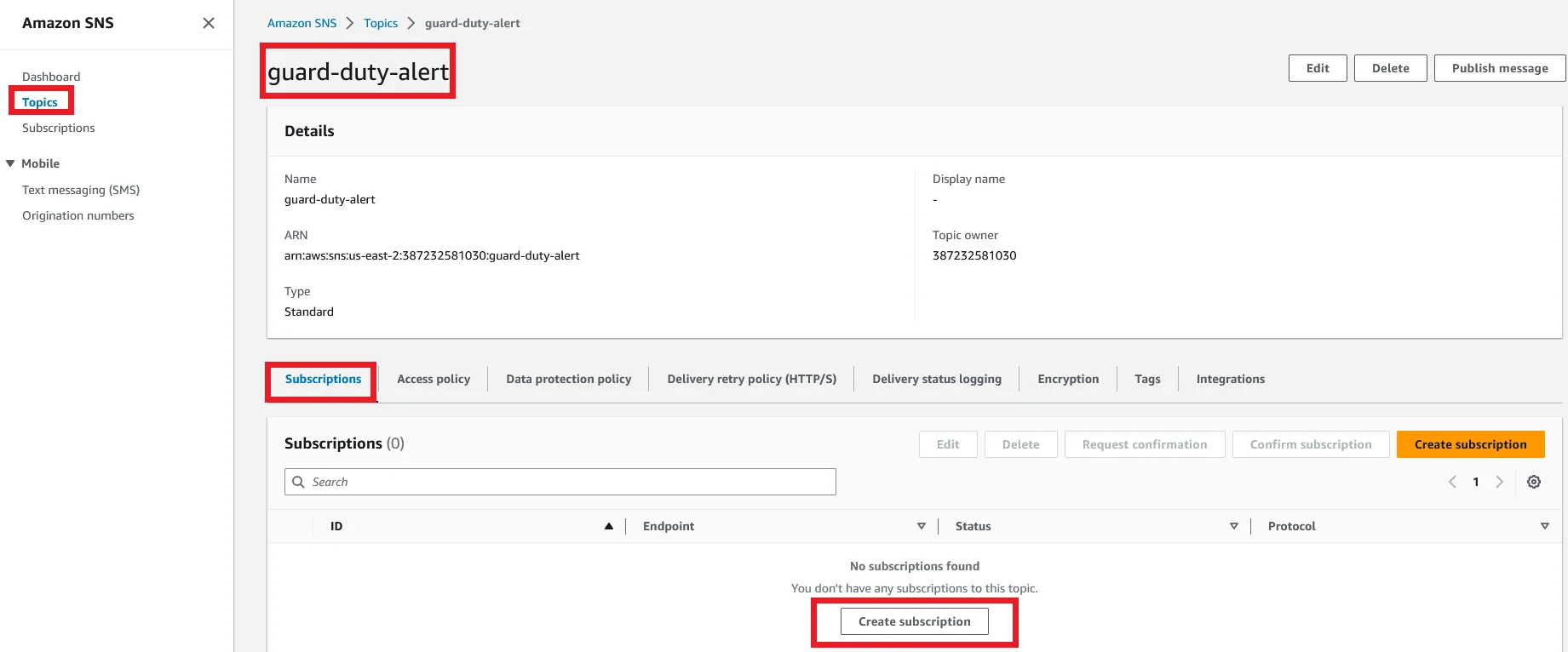Switch to the Access policy tab
Image resolution: width=1568 pixels, height=652 pixels.
pyautogui.click(x=433, y=379)
